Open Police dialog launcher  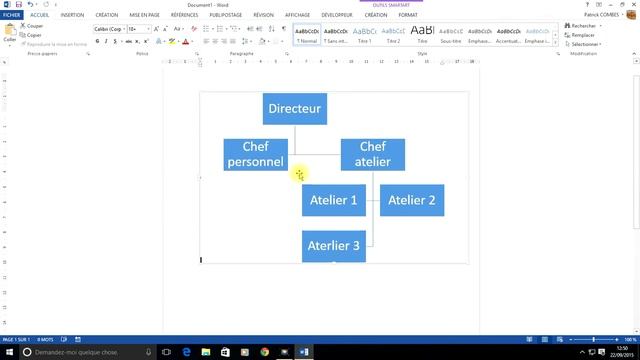197,53
